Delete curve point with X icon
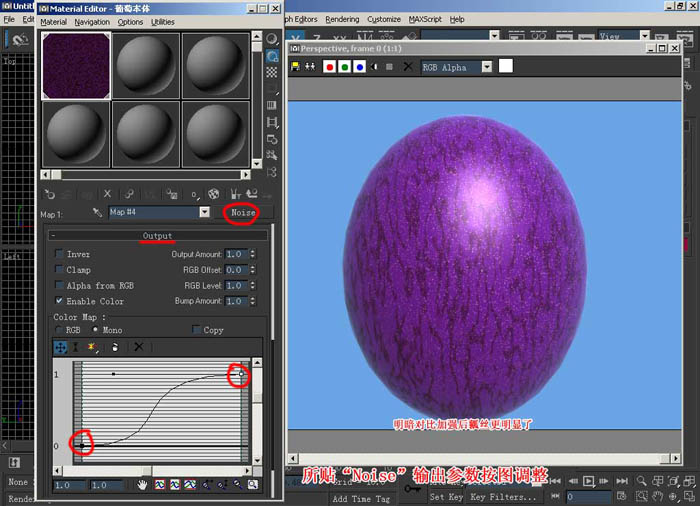Image resolution: width=700 pixels, height=506 pixels. [139, 347]
